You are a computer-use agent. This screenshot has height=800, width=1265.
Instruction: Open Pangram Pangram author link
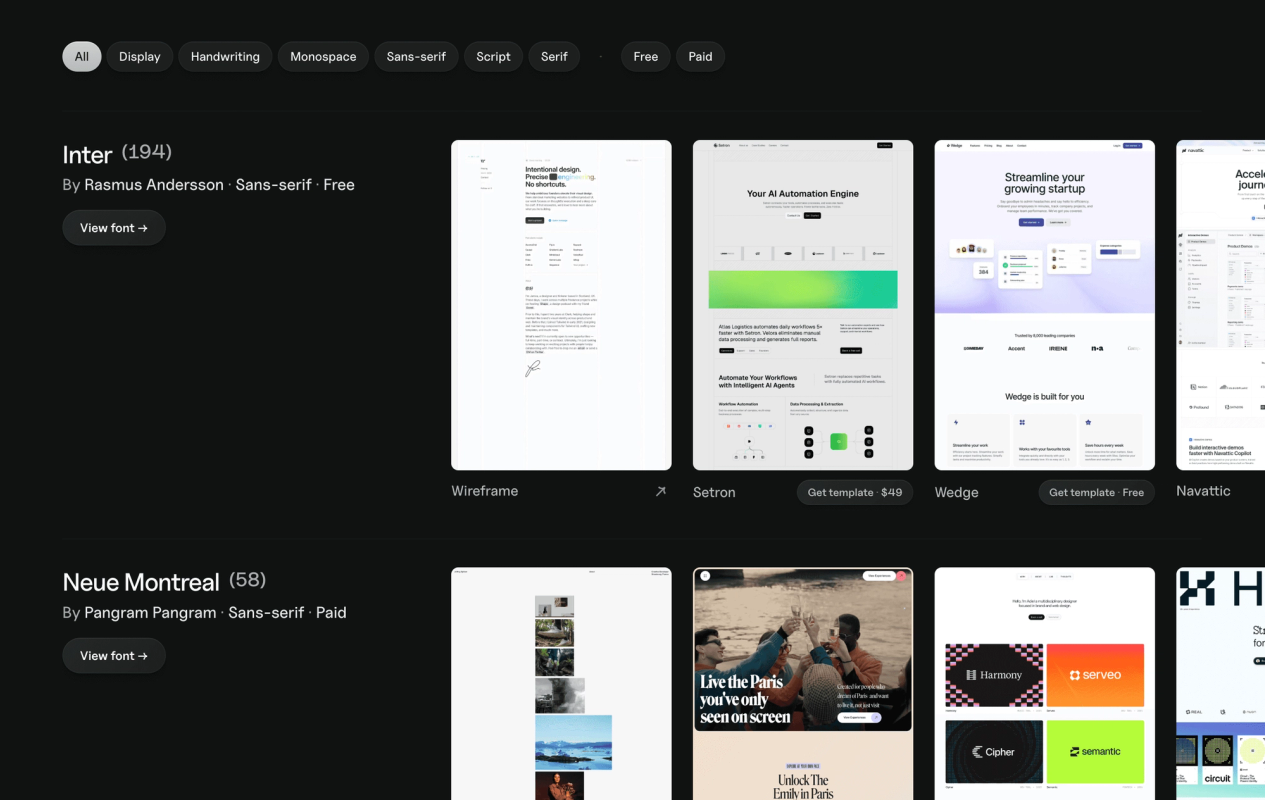tap(150, 613)
